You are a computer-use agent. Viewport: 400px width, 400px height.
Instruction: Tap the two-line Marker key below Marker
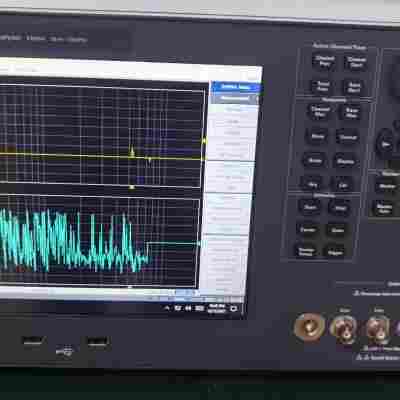pyautogui.click(x=384, y=209)
